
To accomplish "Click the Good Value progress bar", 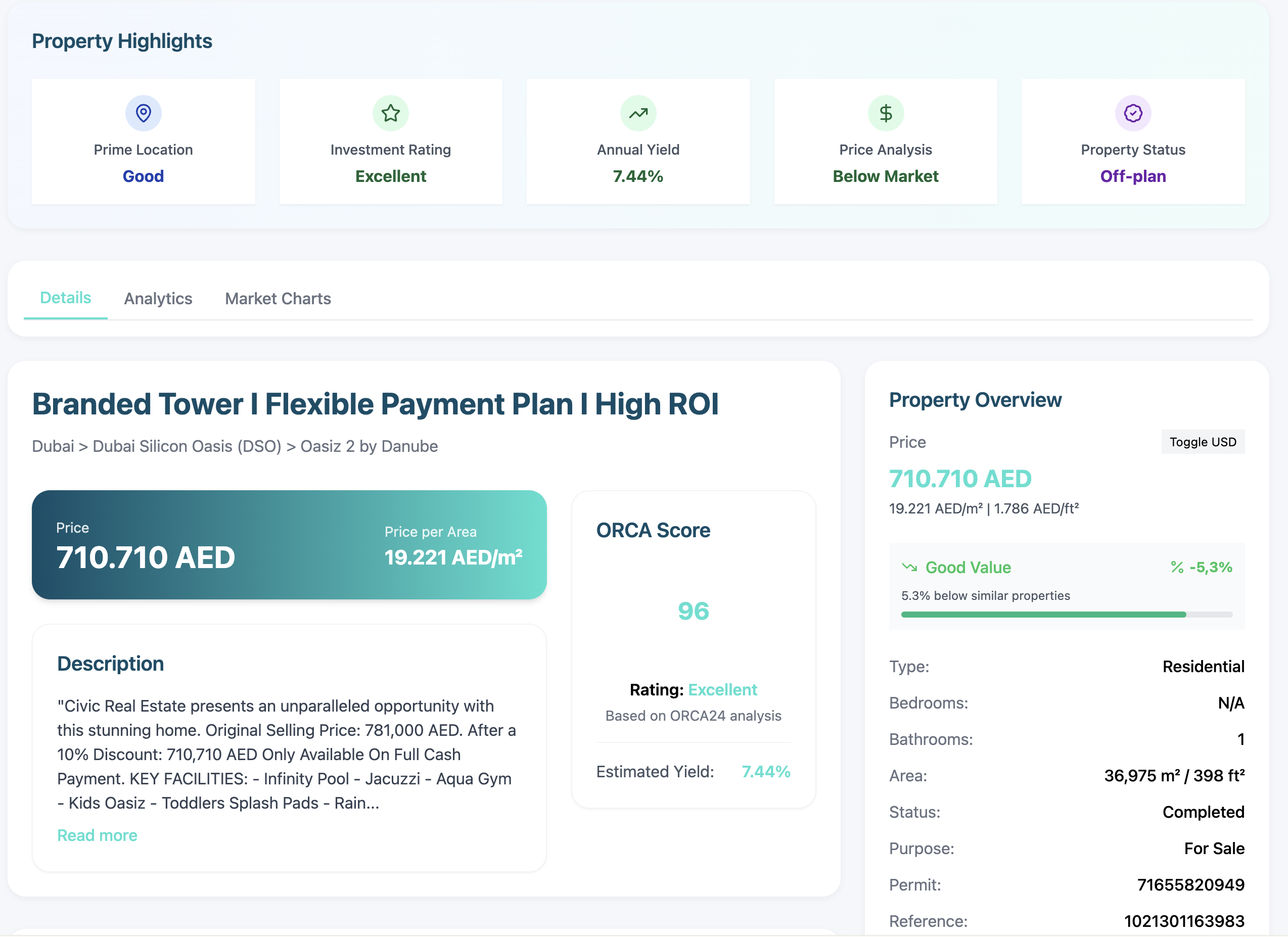I will click(1066, 615).
